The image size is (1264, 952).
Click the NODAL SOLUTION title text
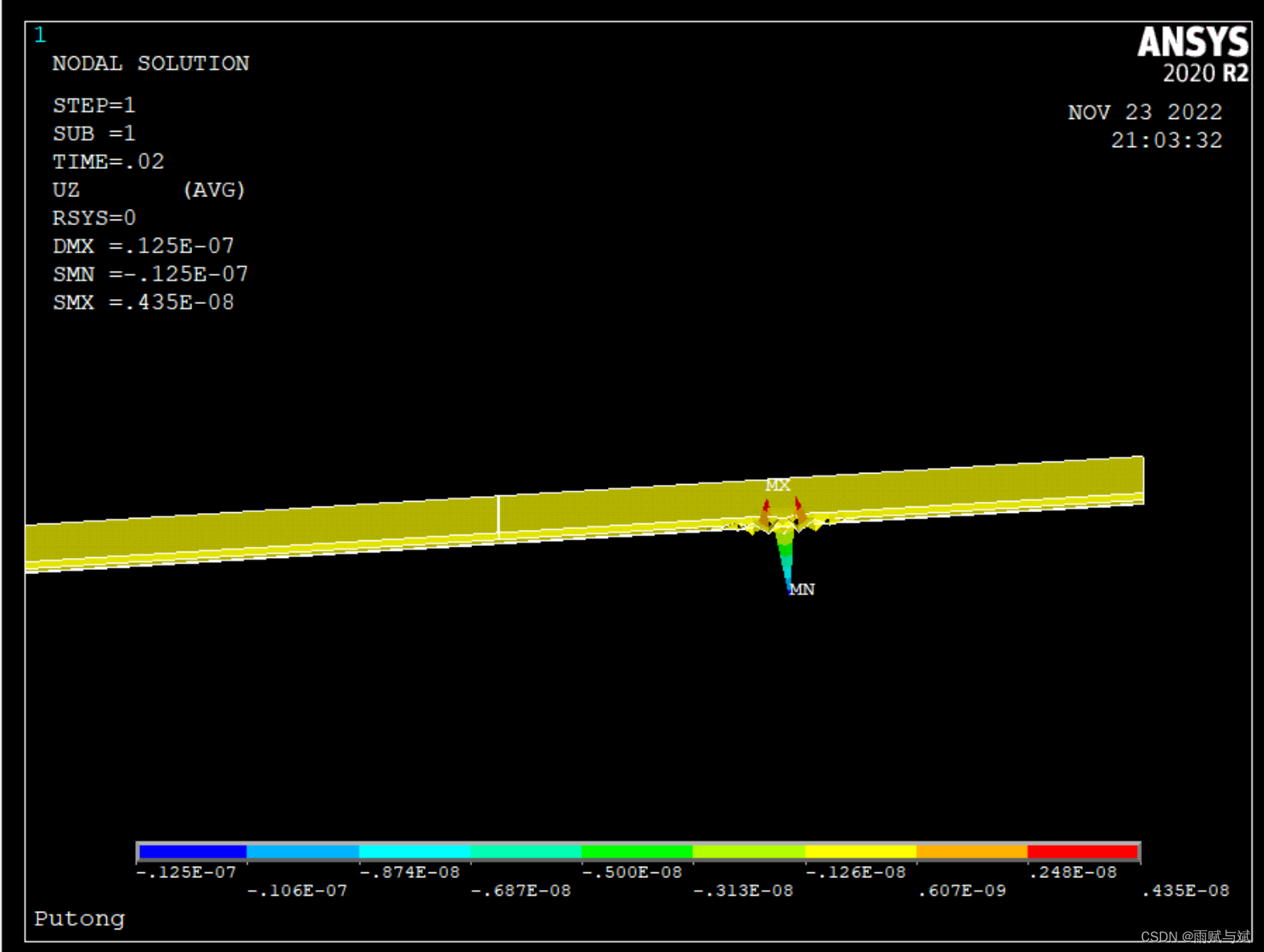click(151, 64)
